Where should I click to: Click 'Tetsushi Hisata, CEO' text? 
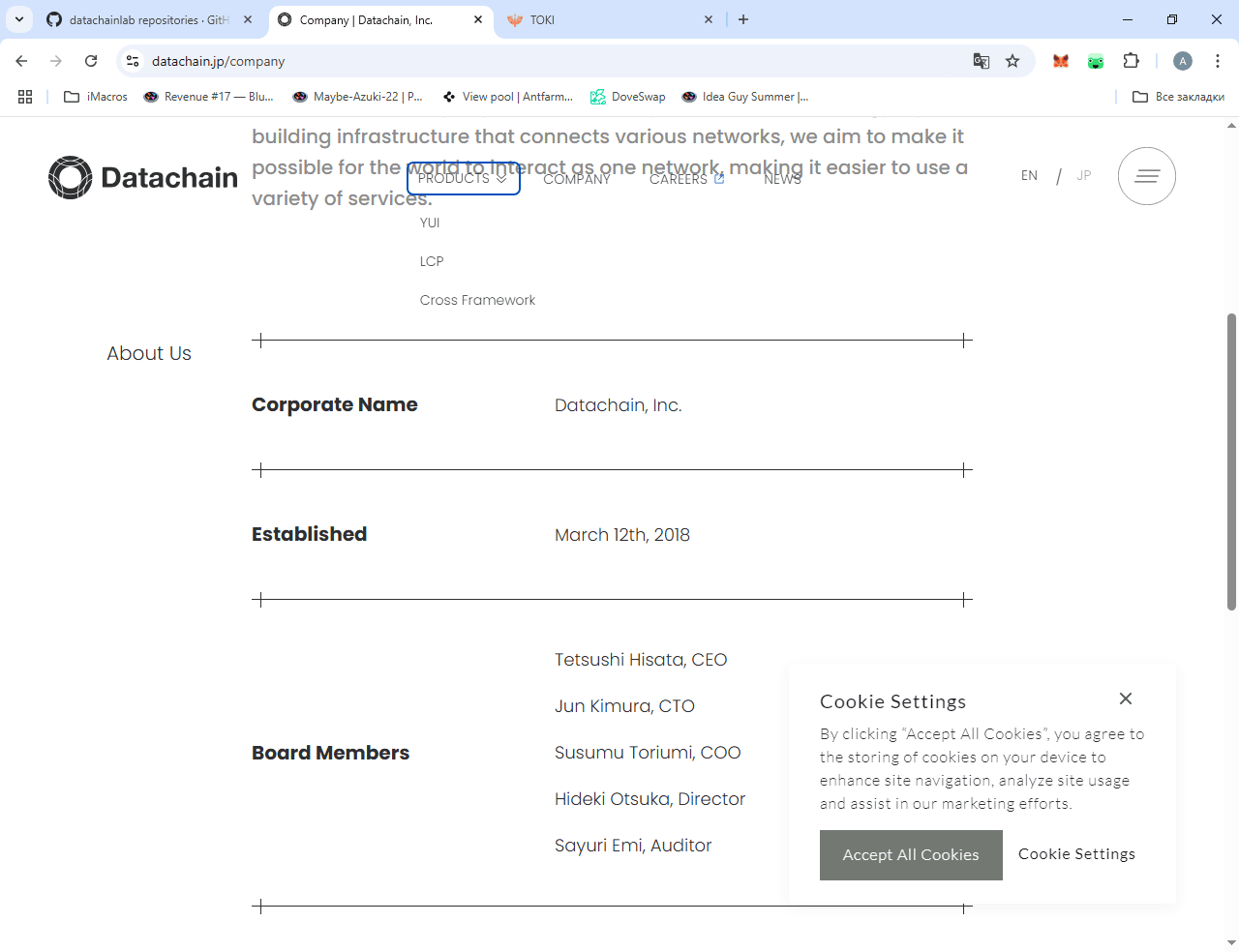coord(641,660)
